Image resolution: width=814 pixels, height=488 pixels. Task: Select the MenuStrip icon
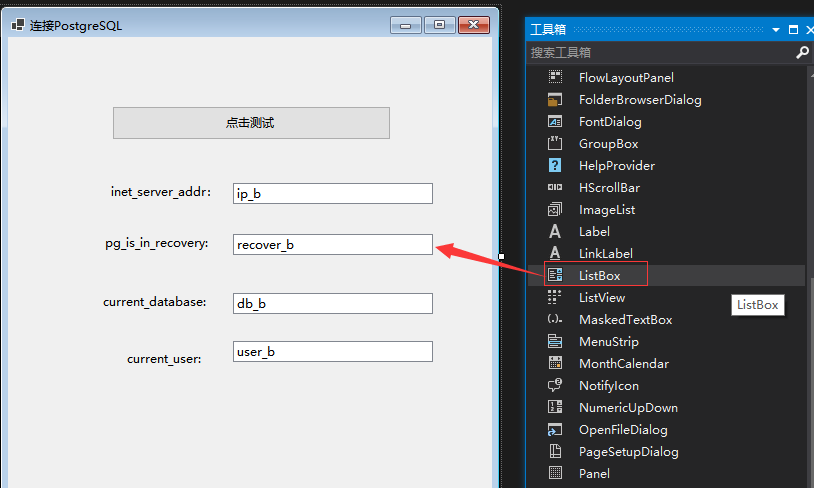coord(555,341)
